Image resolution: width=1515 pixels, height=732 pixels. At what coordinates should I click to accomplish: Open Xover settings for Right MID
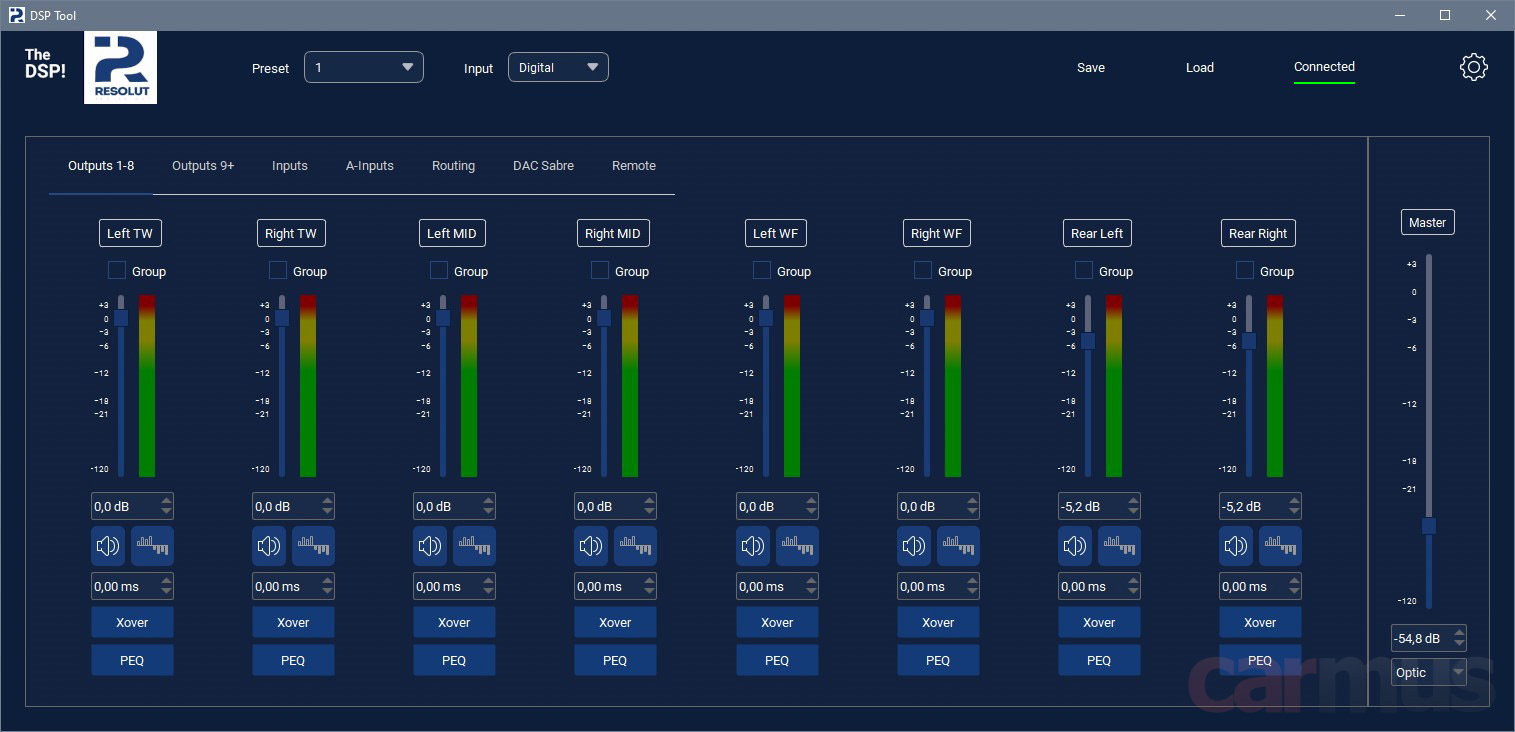(x=615, y=622)
